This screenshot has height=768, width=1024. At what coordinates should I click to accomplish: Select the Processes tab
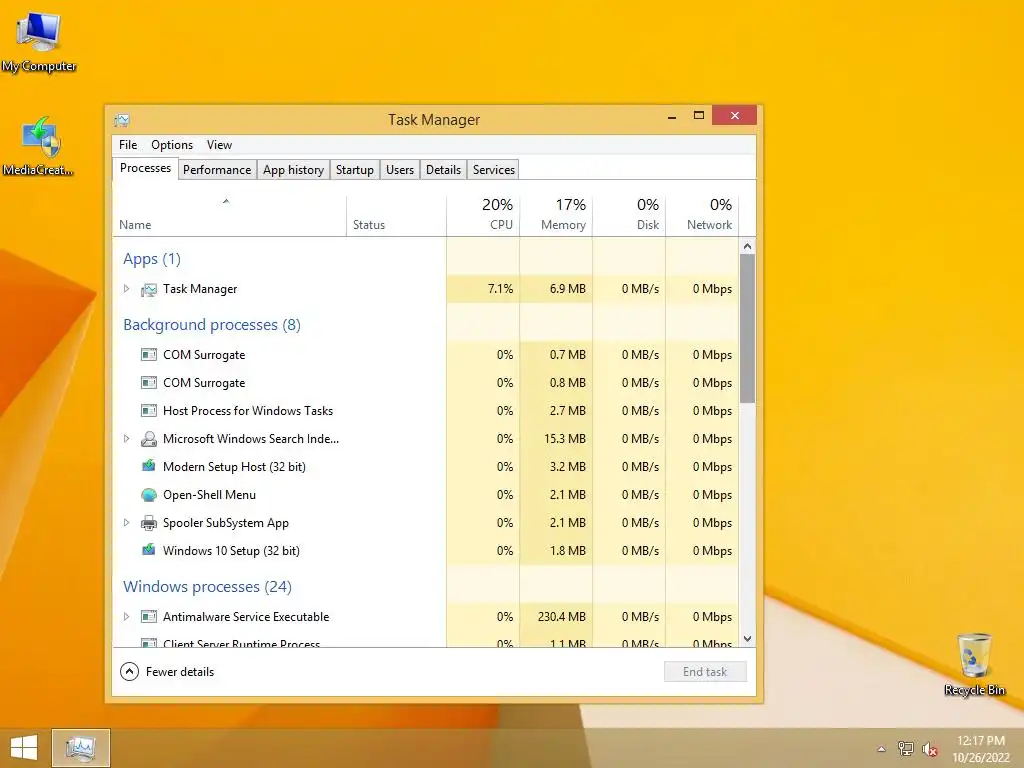coord(145,168)
